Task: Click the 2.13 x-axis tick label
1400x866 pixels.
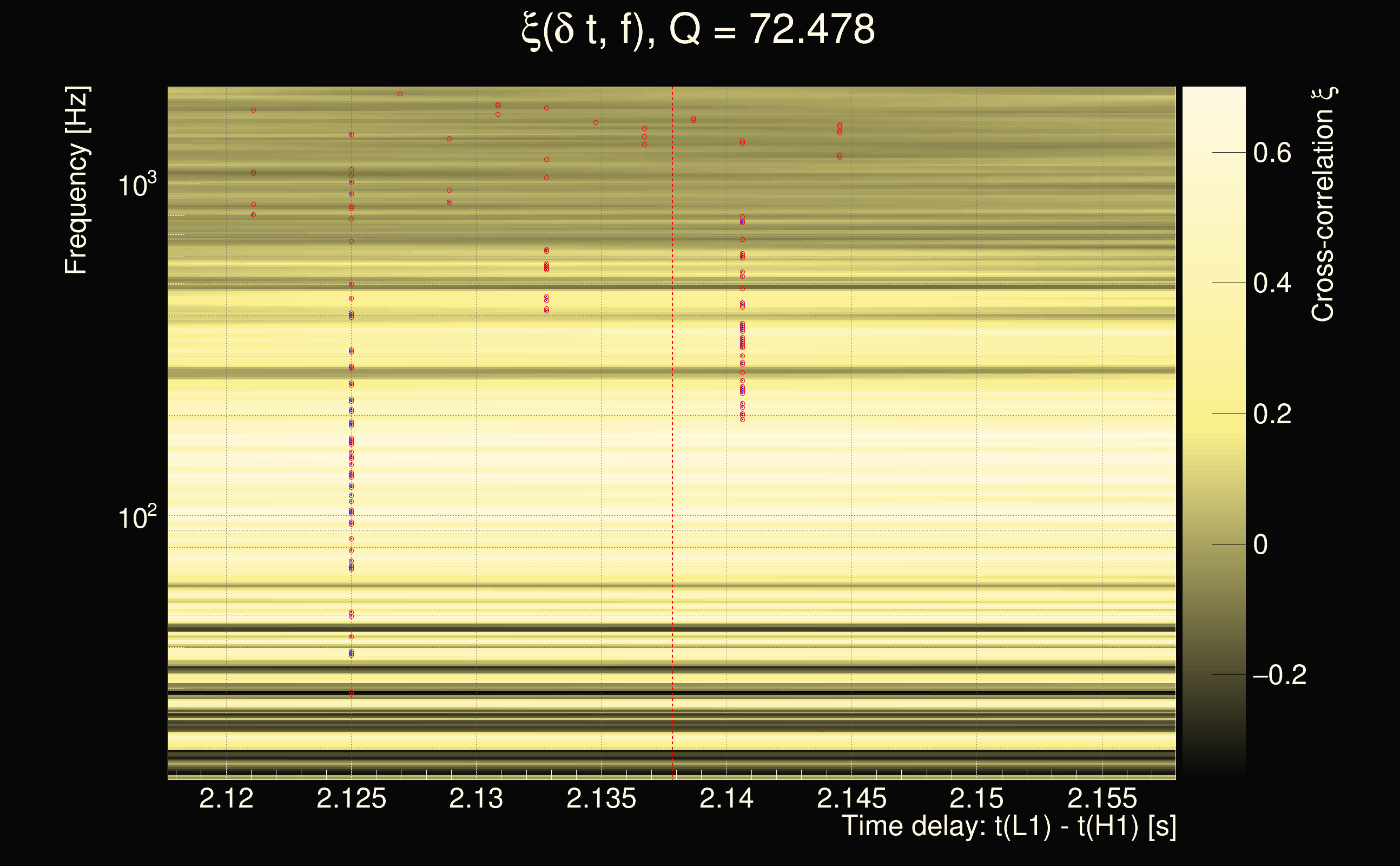Action: 476,798
